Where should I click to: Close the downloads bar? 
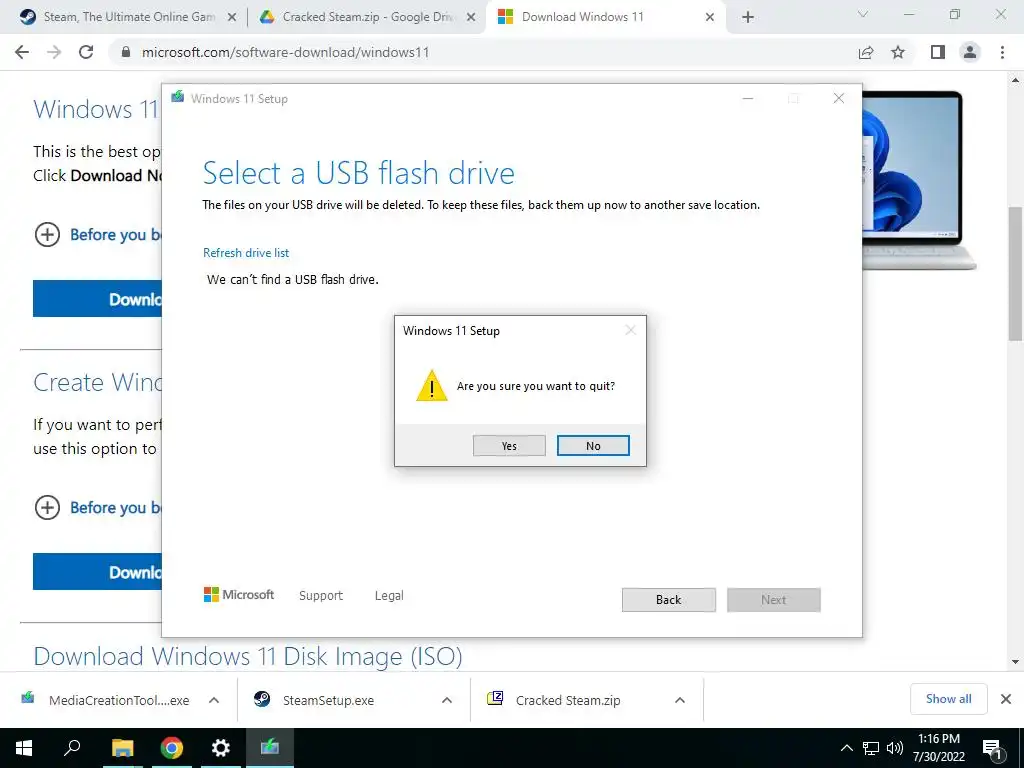(x=1006, y=699)
